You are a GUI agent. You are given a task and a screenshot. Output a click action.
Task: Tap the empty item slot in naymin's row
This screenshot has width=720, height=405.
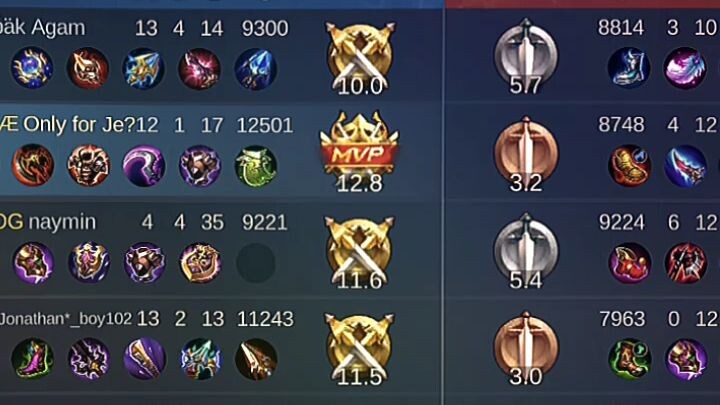[256, 263]
